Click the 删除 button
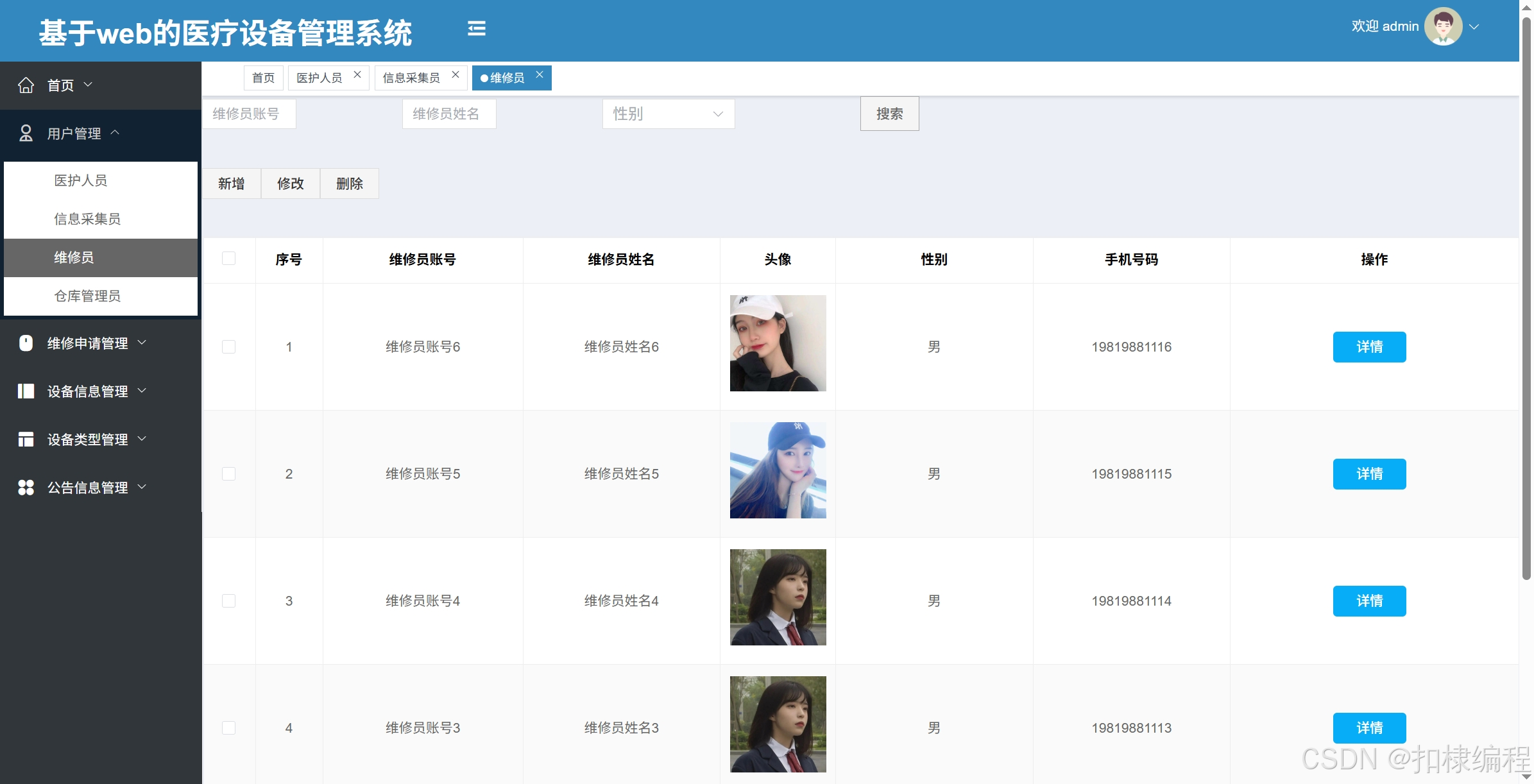The image size is (1534, 784). point(350,183)
